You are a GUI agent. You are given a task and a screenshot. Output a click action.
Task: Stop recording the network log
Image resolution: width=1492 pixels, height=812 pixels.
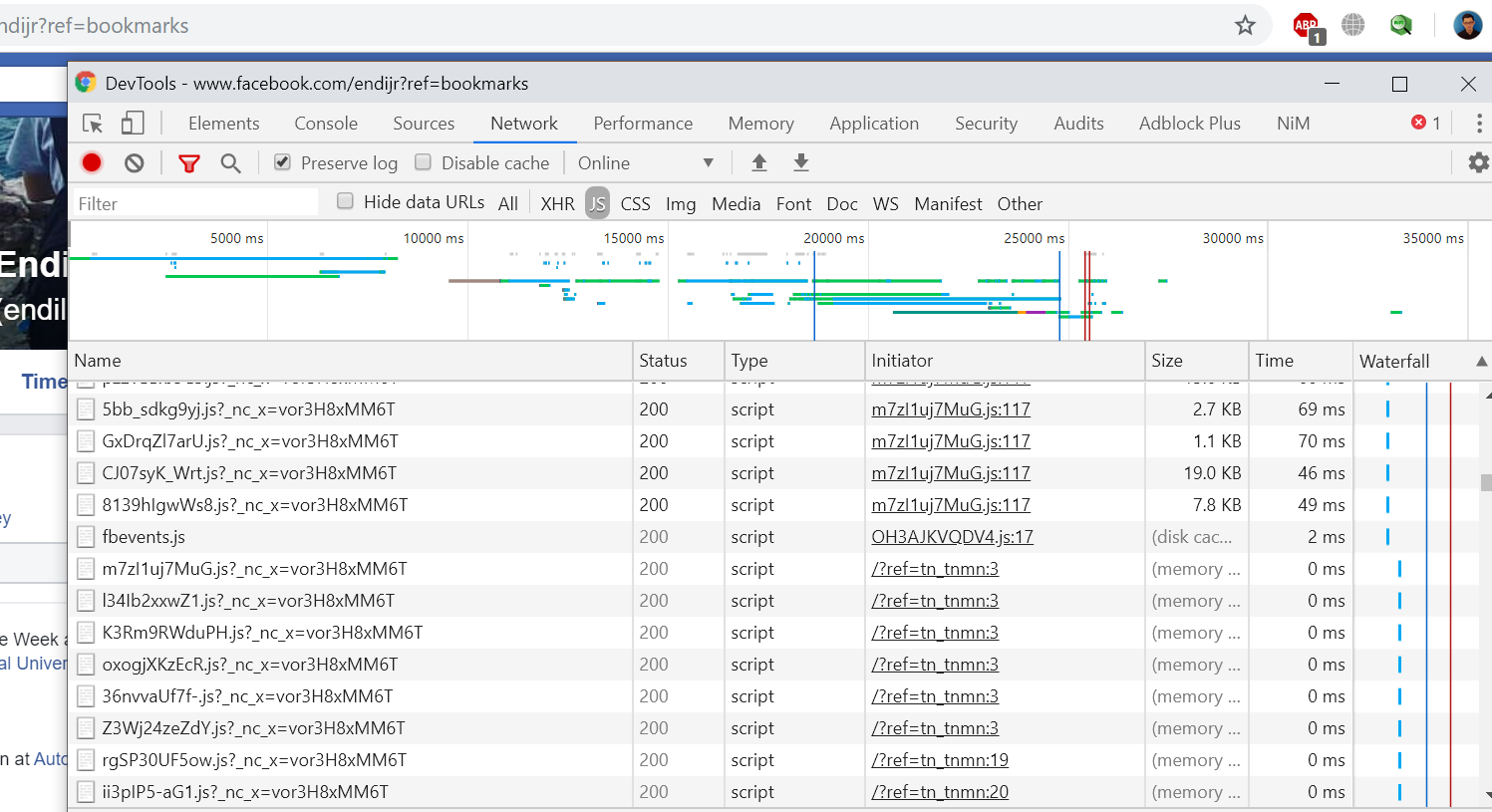click(x=92, y=162)
